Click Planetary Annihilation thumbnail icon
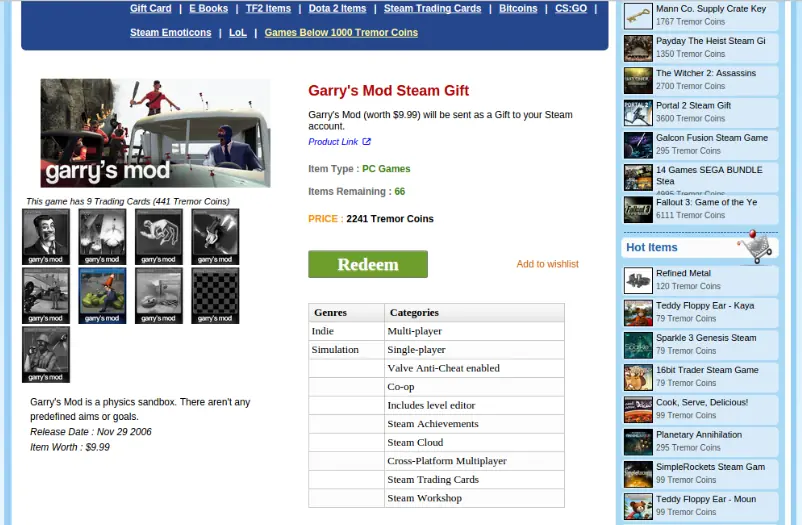 tap(638, 442)
